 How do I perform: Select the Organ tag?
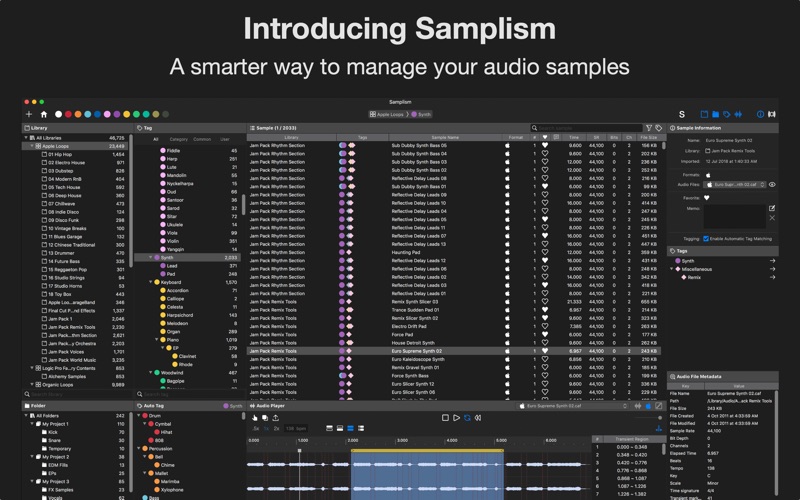pos(173,332)
